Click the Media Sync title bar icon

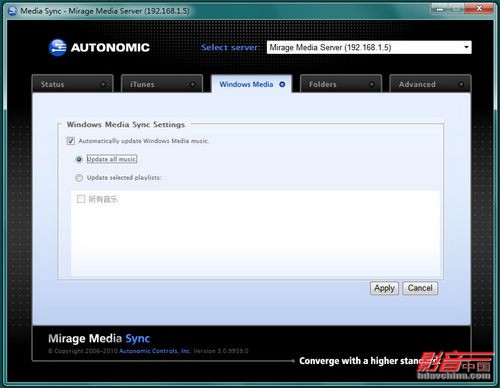(12, 11)
